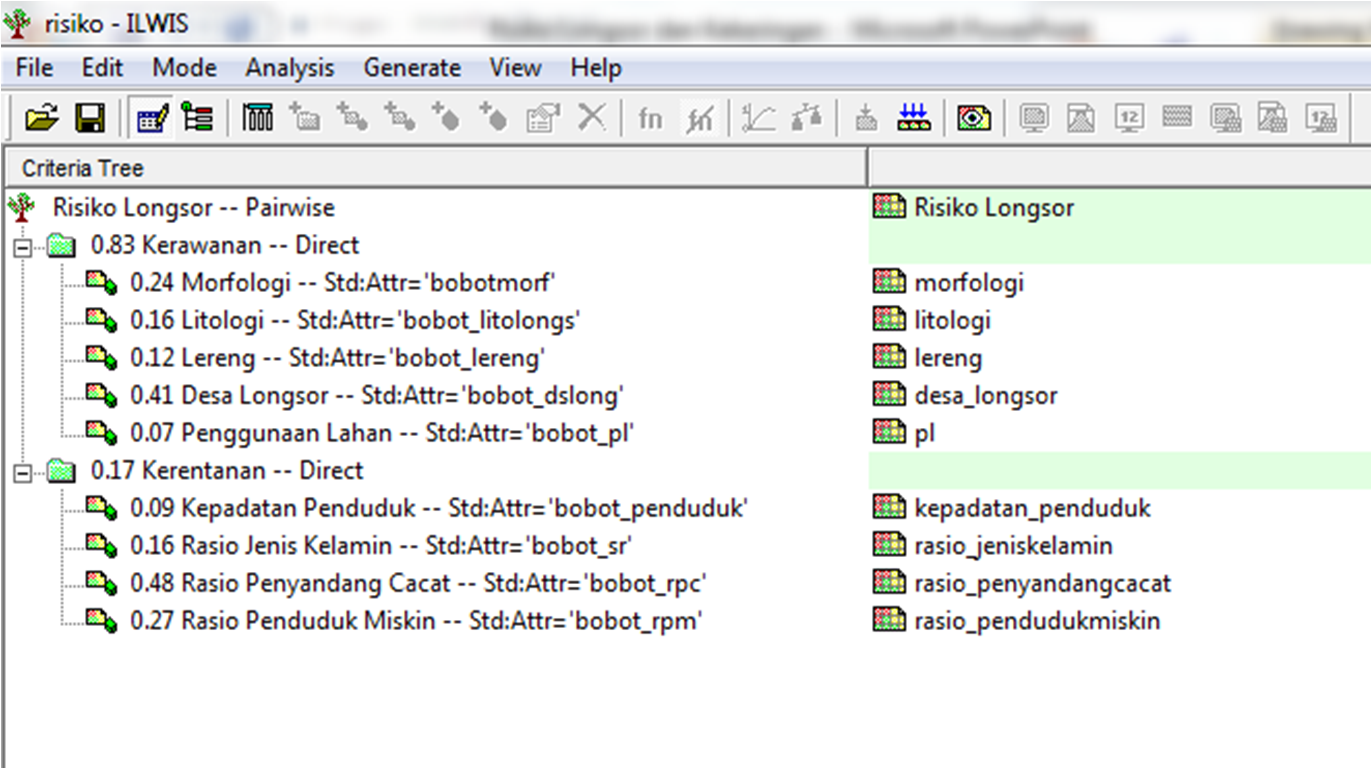This screenshot has height=769, width=1372.
Task: Collapse the Kerentanan group node
Action: [x=21, y=472]
